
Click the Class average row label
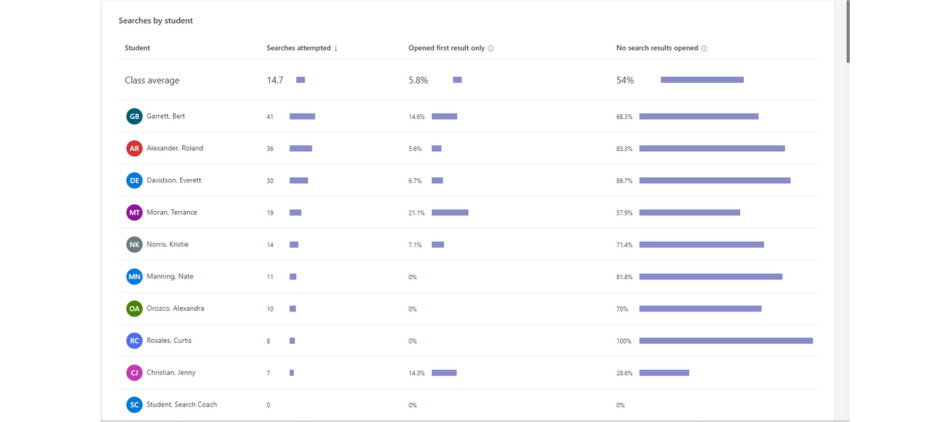(152, 80)
